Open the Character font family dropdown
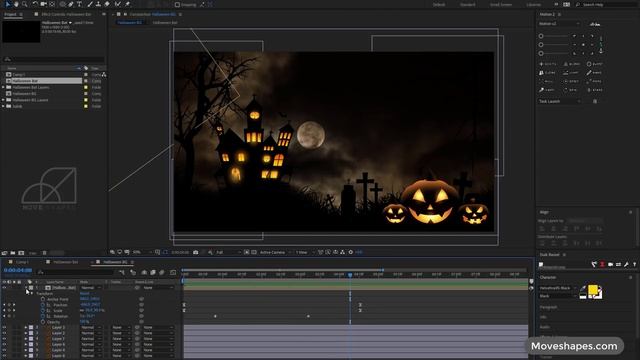640x360 pixels. (x=558, y=288)
